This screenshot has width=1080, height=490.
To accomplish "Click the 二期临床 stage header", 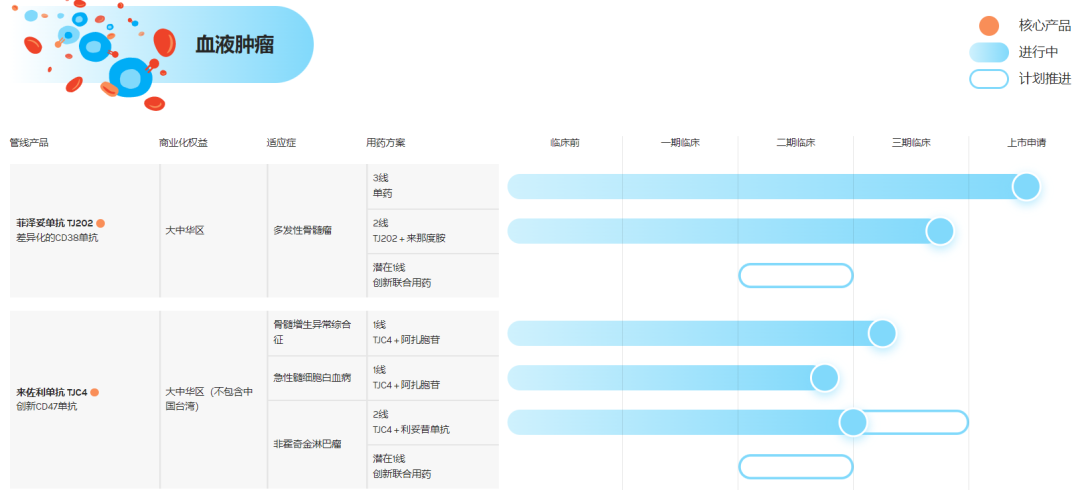I will point(796,143).
